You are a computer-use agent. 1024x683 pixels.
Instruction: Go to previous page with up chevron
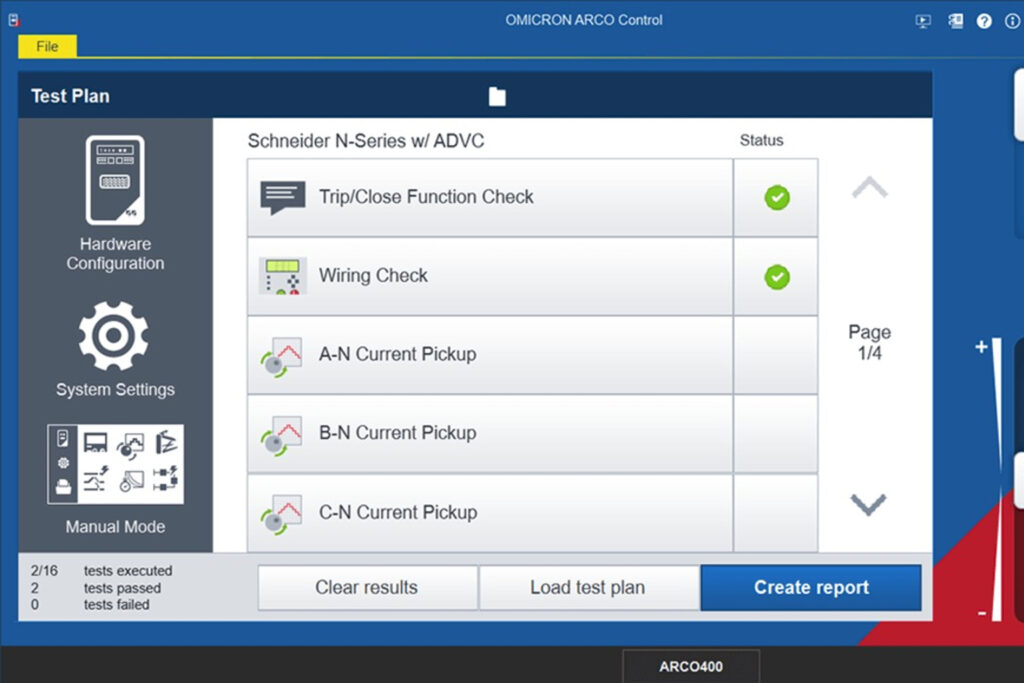(870, 187)
